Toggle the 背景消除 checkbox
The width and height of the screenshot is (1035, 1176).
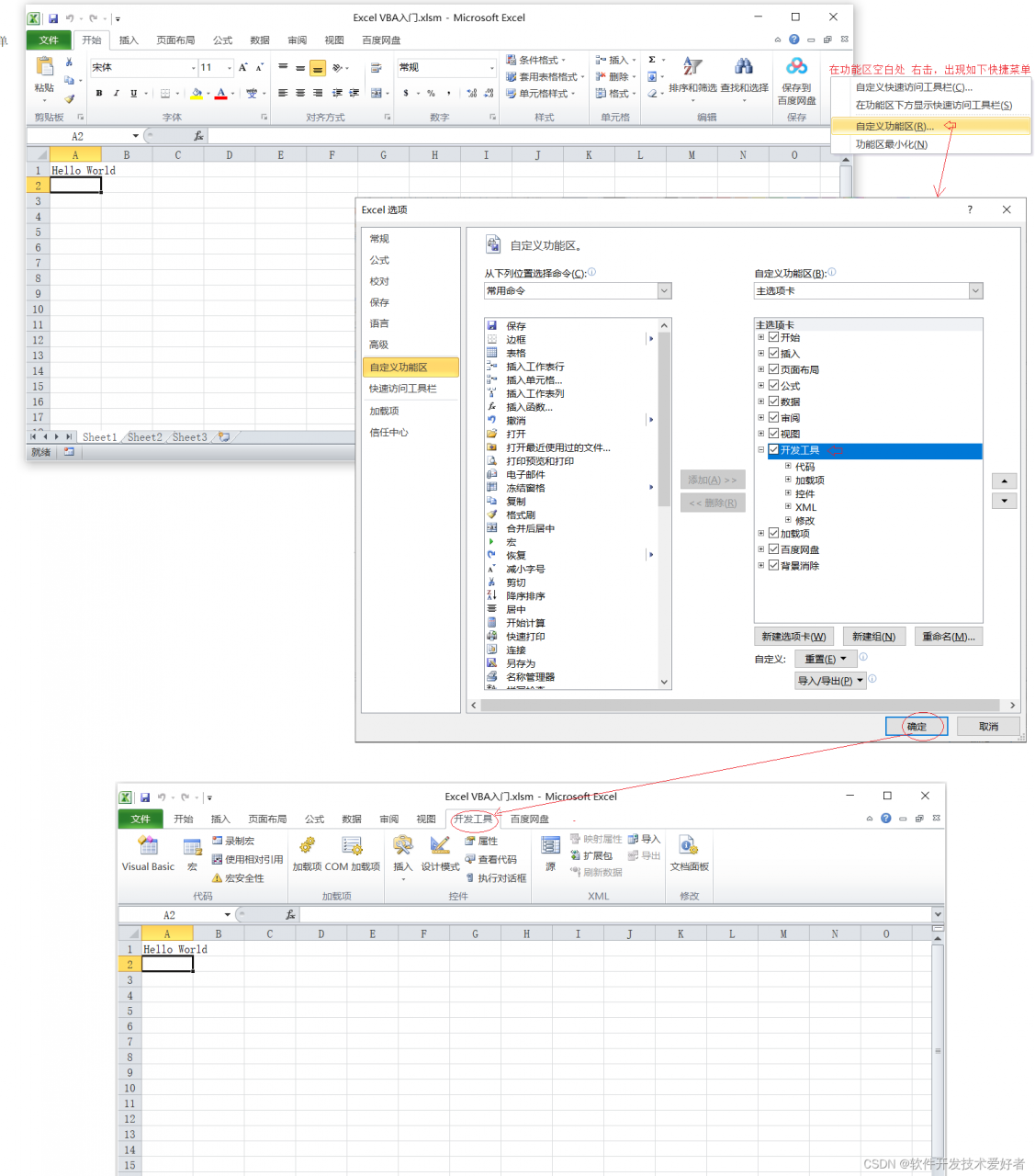773,565
